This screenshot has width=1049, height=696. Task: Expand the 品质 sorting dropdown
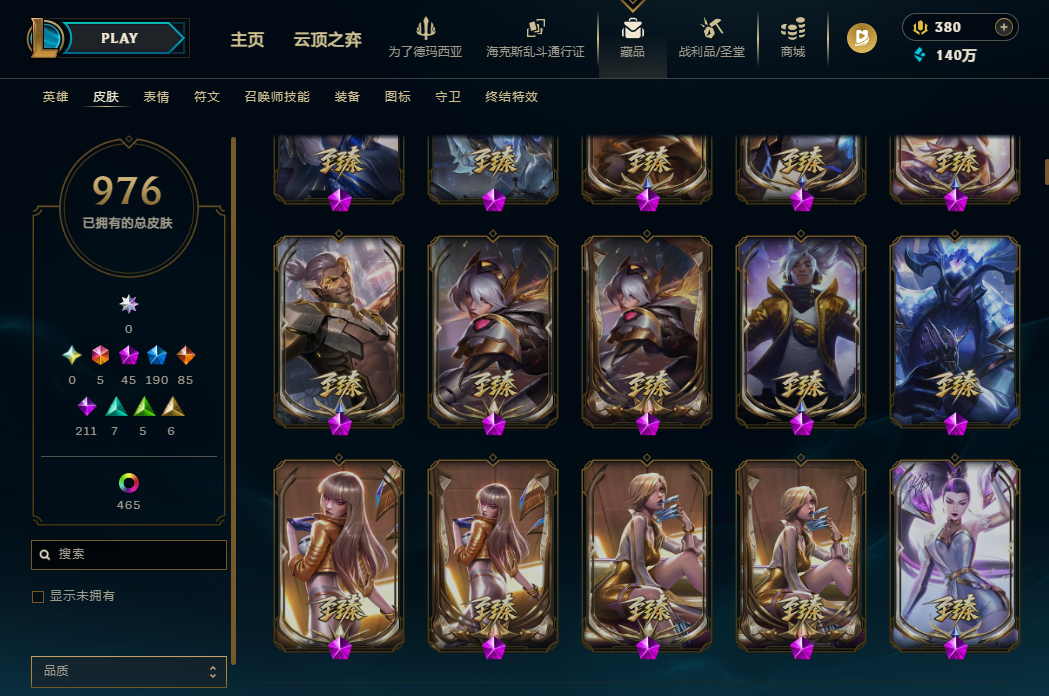click(x=128, y=671)
